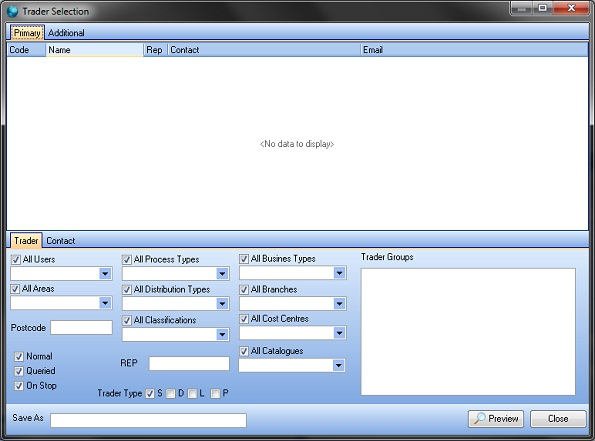This screenshot has height=441, width=595.
Task: Switch to the Additional tab
Action: (x=66, y=33)
